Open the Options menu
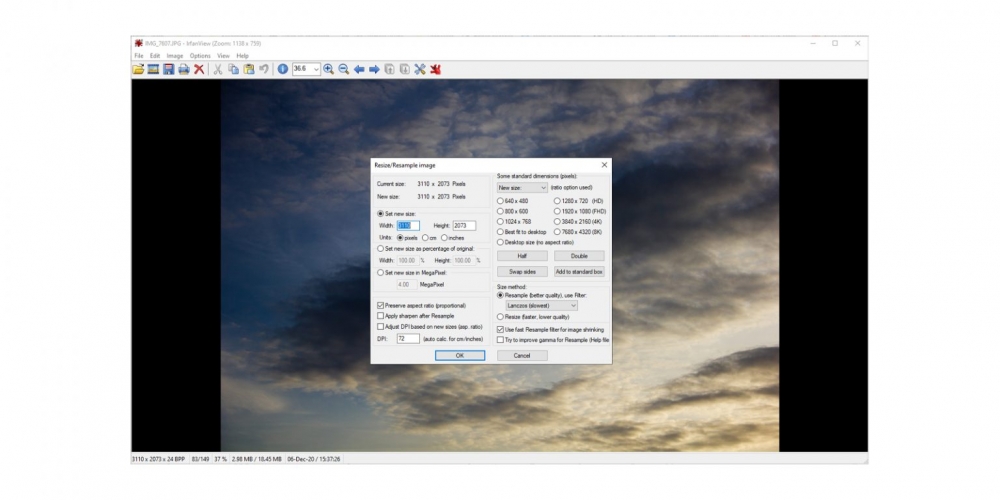Image resolution: width=1000 pixels, height=500 pixels. 200,56
